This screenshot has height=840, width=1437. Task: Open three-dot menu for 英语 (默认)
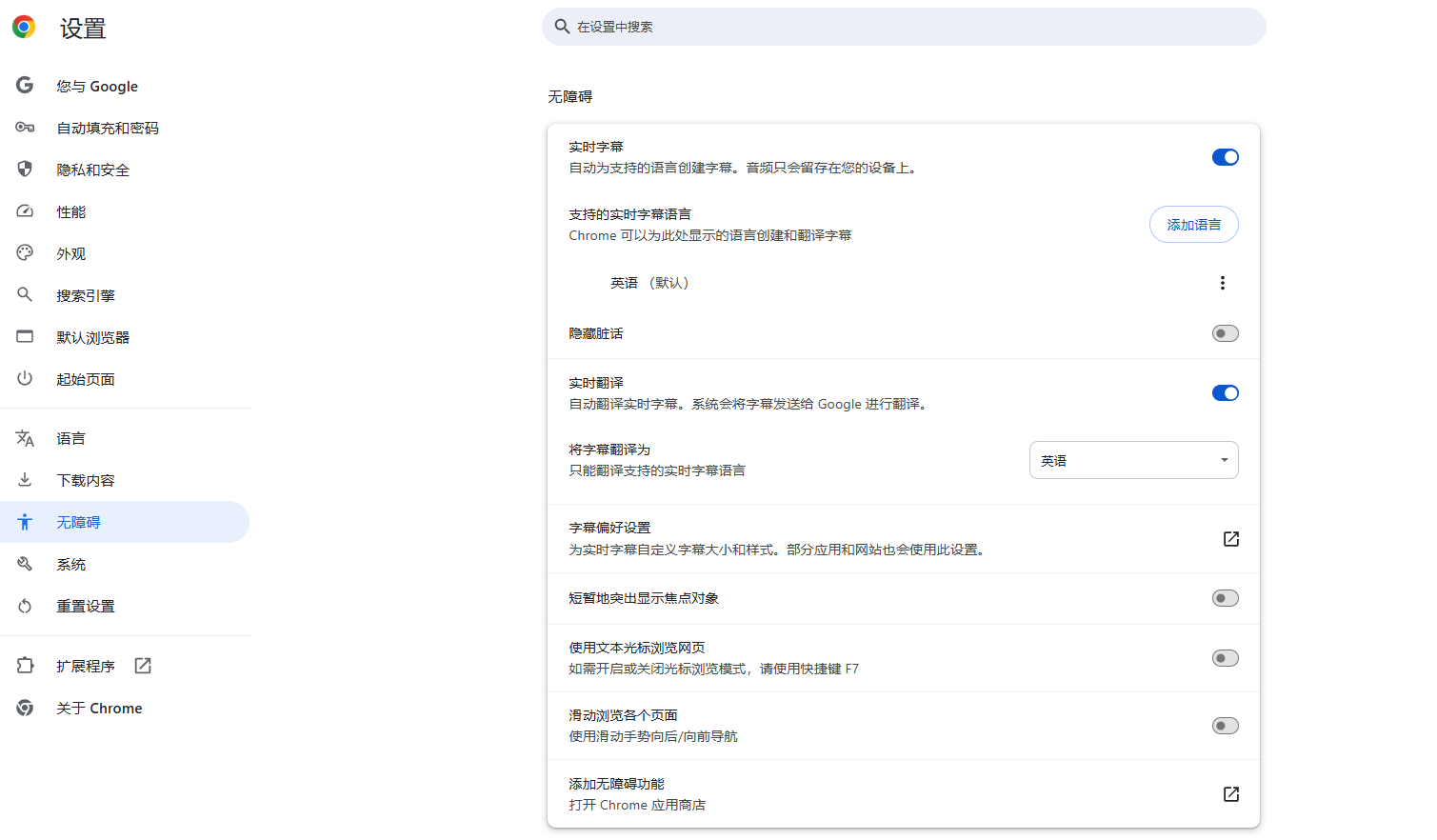tap(1223, 283)
